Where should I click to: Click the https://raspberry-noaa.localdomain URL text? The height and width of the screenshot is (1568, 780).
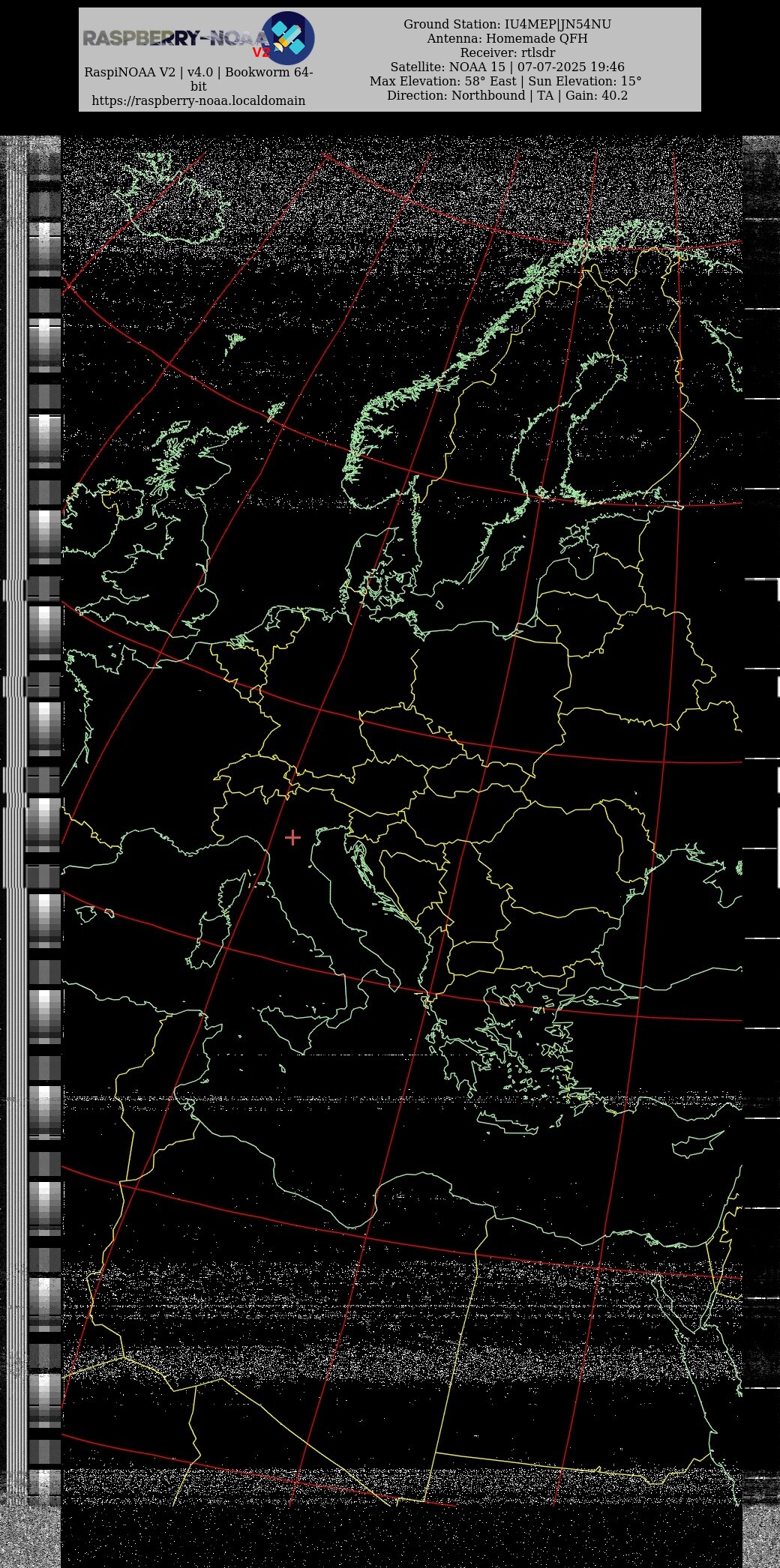pyautogui.click(x=199, y=100)
